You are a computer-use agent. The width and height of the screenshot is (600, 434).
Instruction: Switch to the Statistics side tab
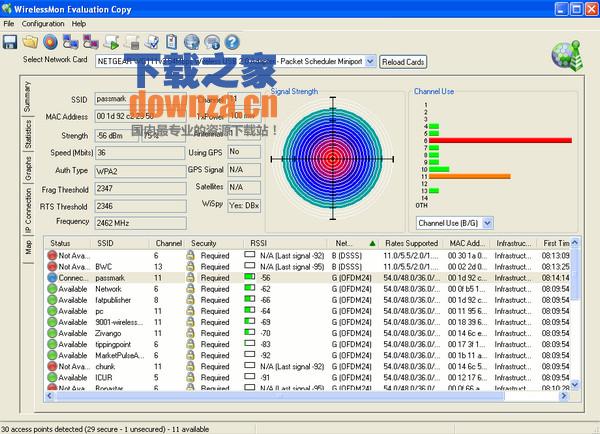(28, 134)
